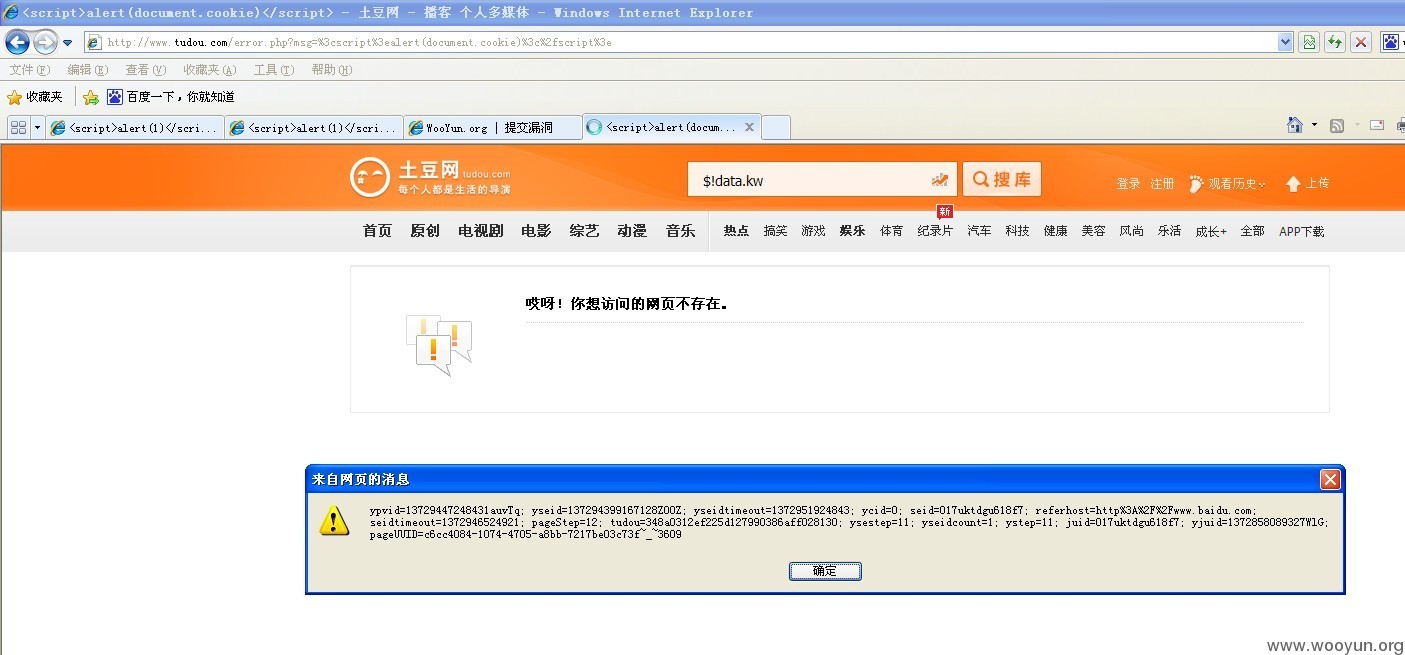
Task: Click the Baidu paw search provider icon
Action: tap(1392, 42)
